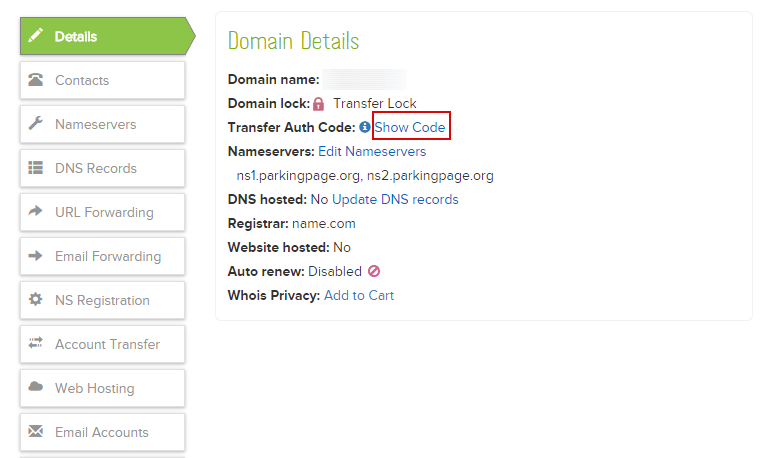Click the phone icon beside Contacts
The image size is (768, 458).
(x=36, y=80)
